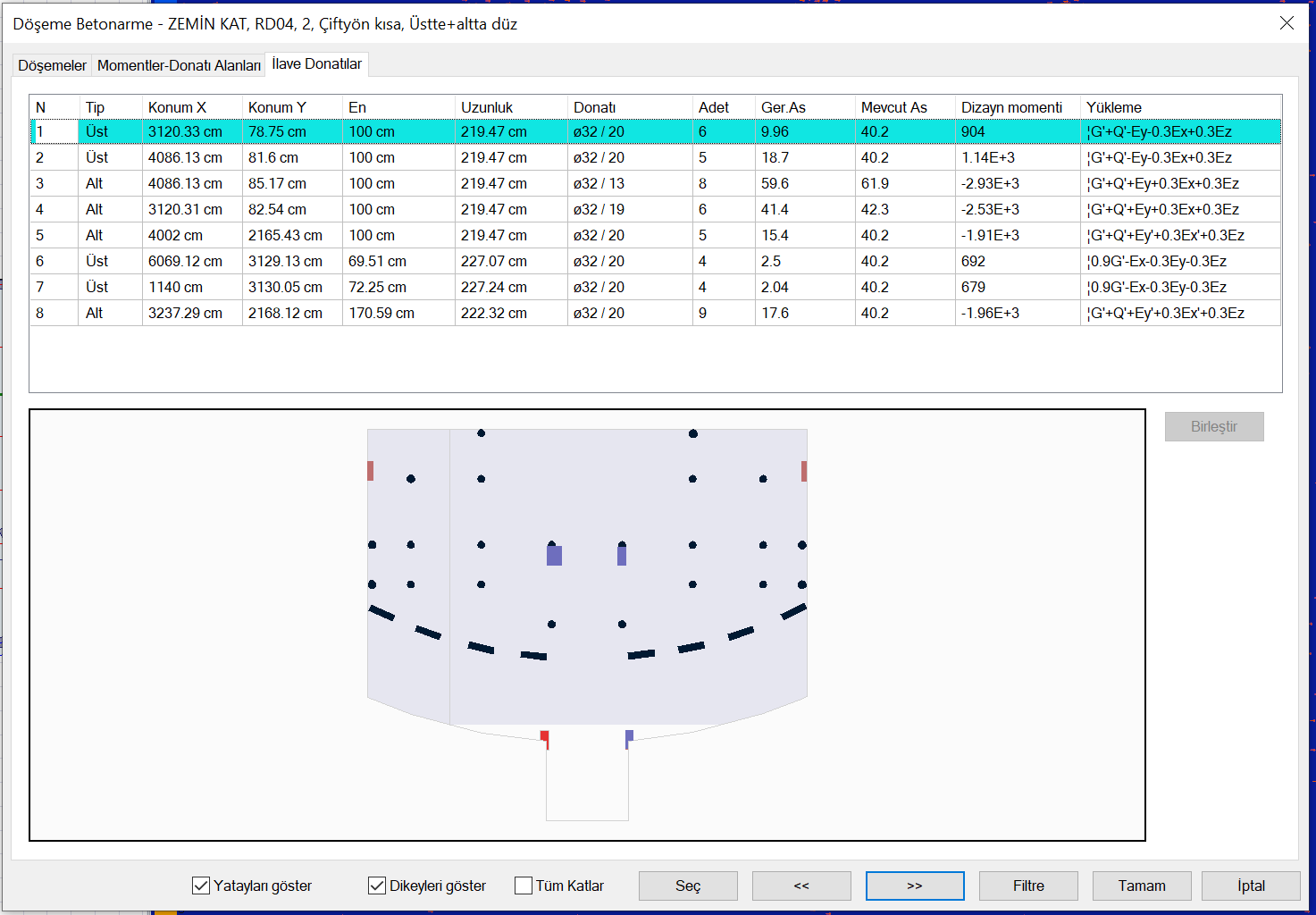Click the 170.59 cm width cell
The image size is (1316, 915).
[x=398, y=313]
